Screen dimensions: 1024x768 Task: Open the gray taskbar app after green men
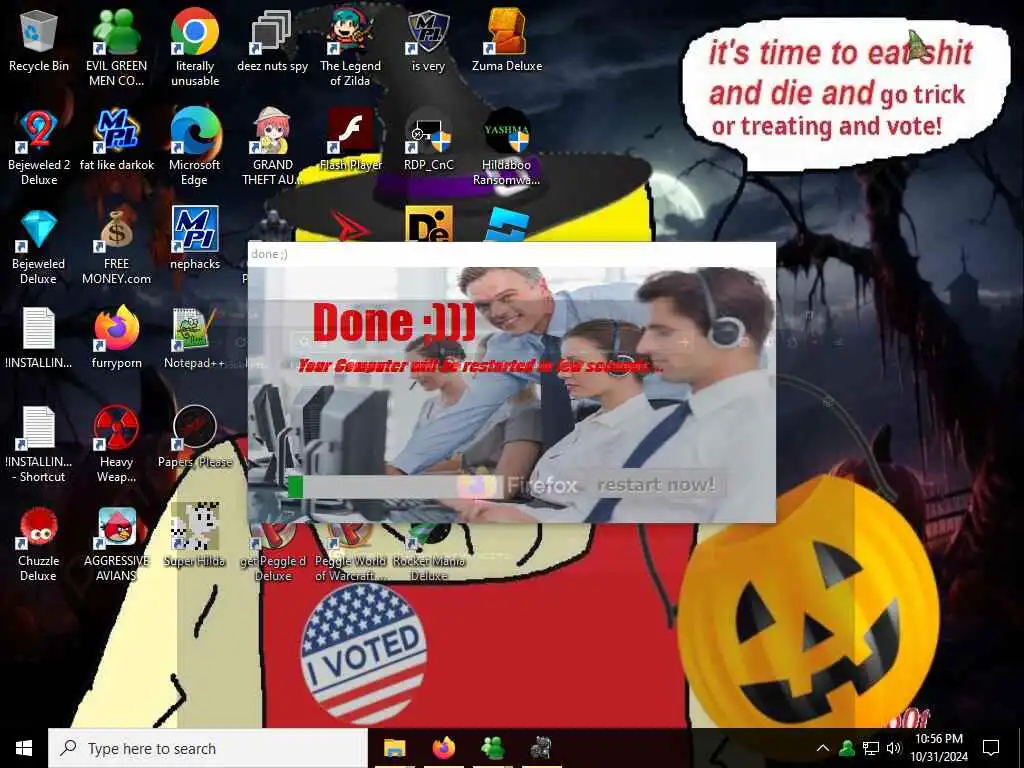tap(541, 748)
